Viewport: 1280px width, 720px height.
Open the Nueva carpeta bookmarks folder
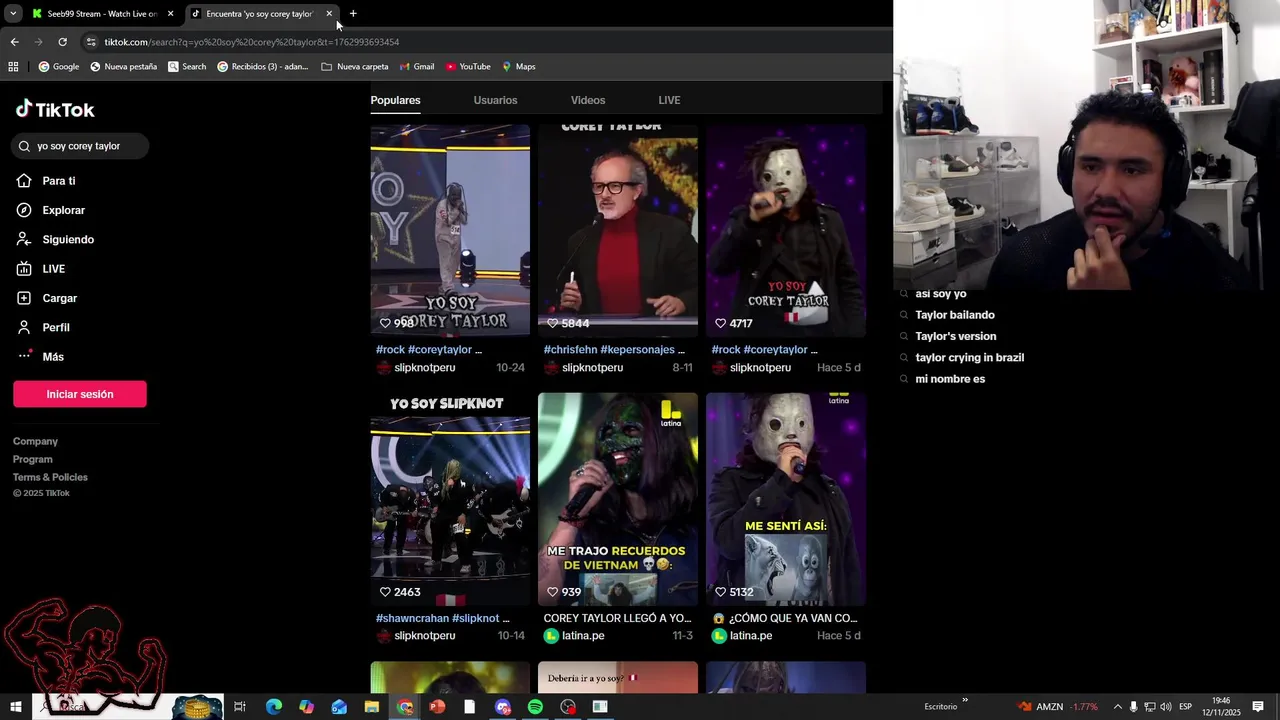pyautogui.click(x=355, y=67)
